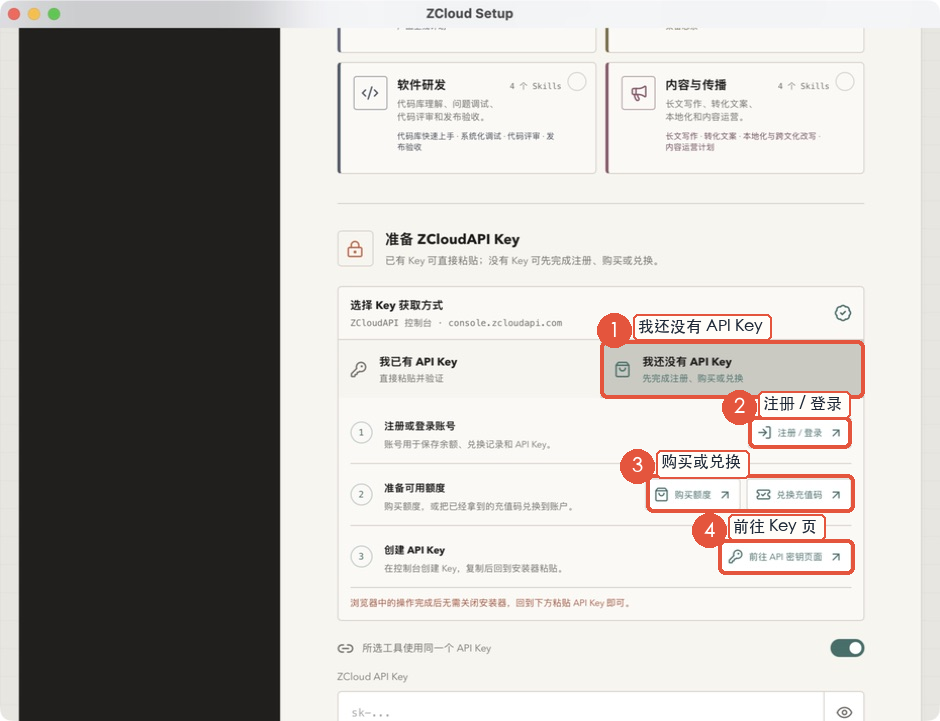Click the yellow minimize window button
940x721 pixels.
(34, 14)
